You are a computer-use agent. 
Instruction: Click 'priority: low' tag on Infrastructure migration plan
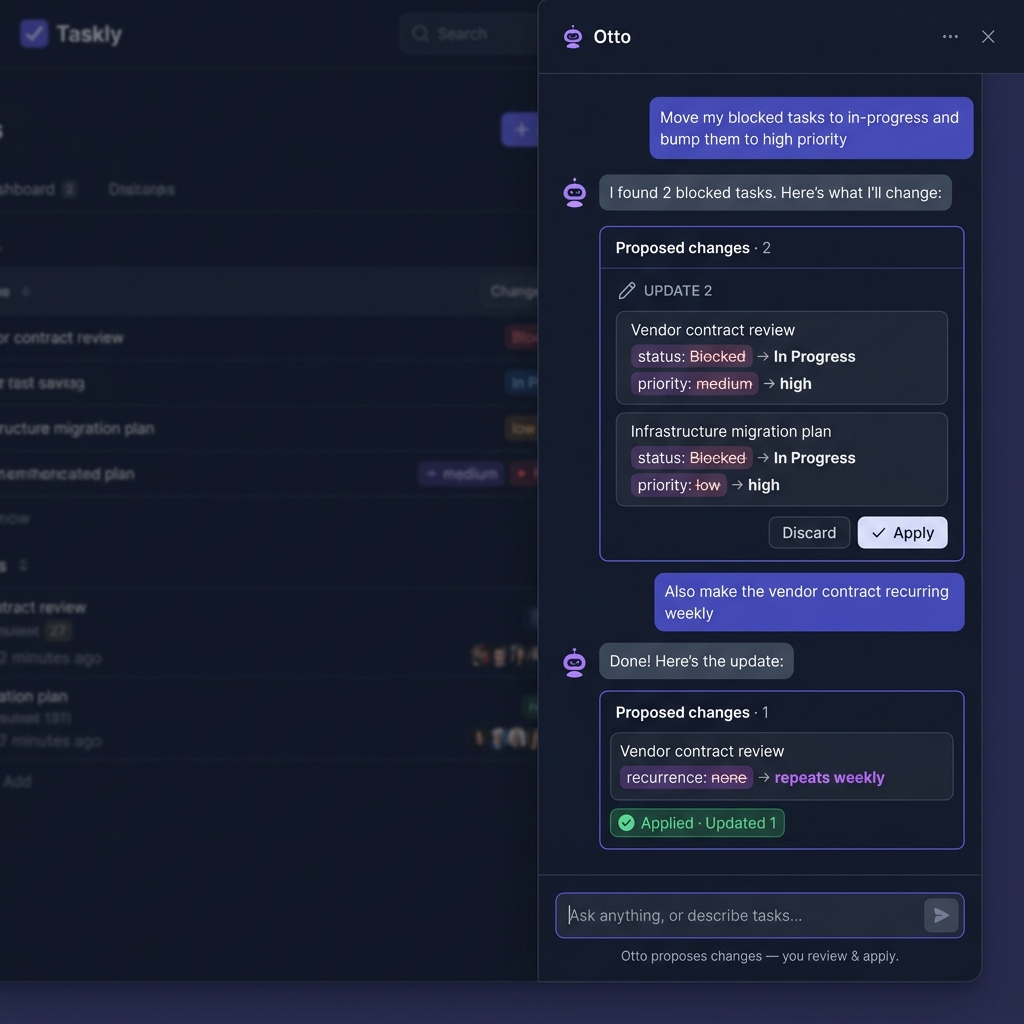(x=678, y=485)
